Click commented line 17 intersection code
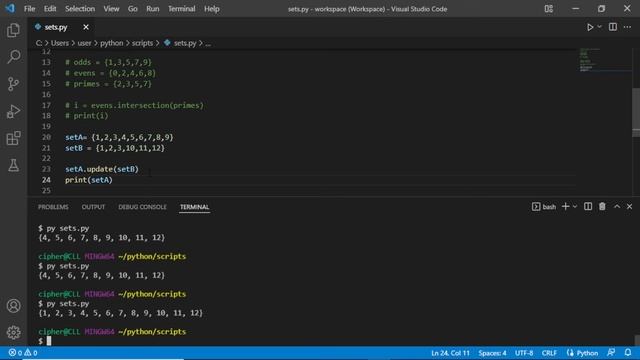The image size is (640, 360). pyautogui.click(x=134, y=105)
